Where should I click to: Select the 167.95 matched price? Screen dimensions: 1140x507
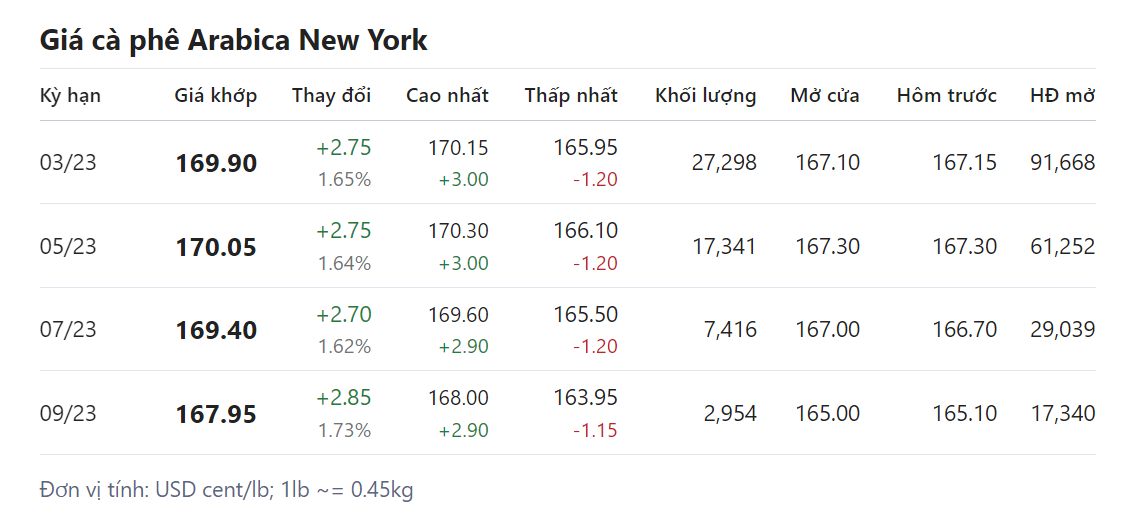[216, 414]
